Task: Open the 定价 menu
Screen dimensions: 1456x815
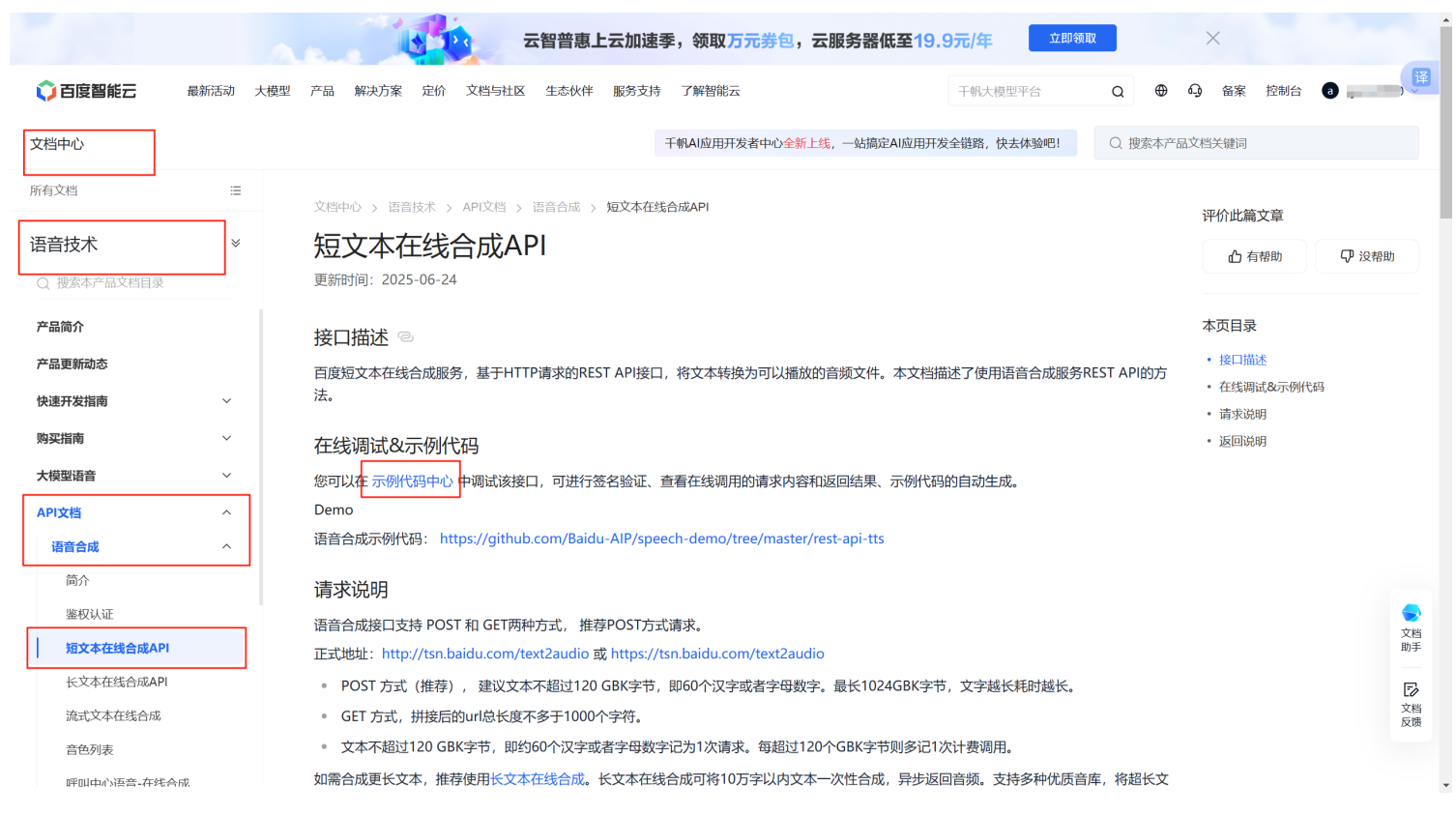Action: point(434,91)
